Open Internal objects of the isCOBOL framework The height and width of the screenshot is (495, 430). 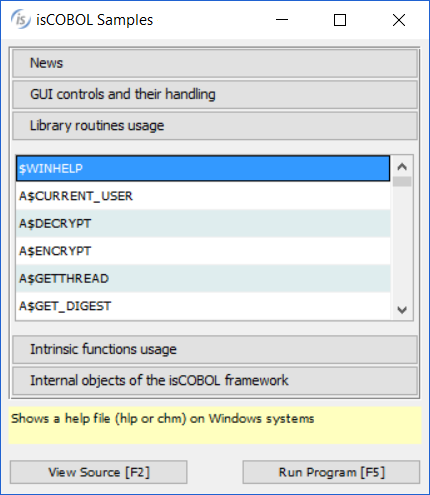tap(215, 381)
